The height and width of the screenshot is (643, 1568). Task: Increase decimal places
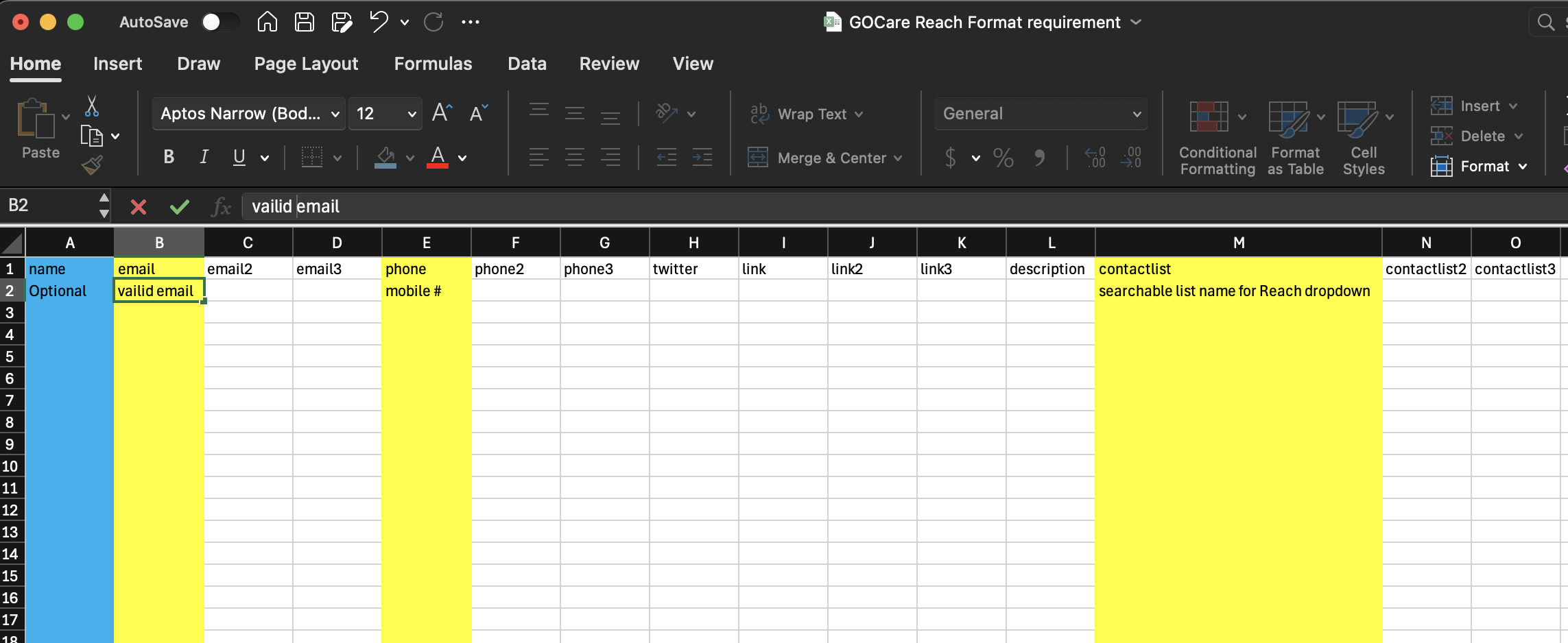pos(1095,158)
